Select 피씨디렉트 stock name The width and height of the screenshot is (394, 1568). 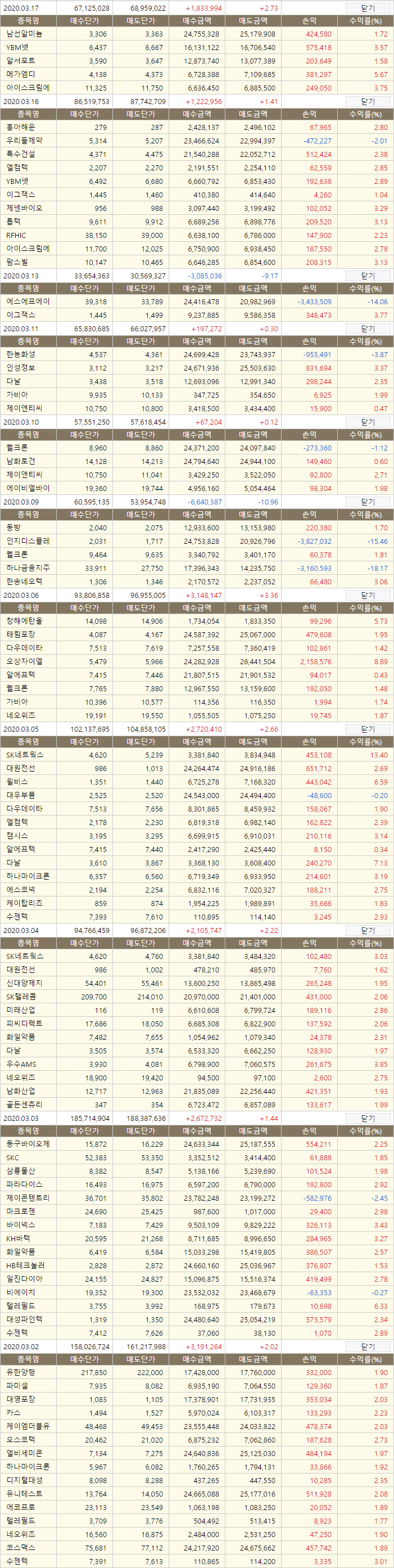[24, 1024]
